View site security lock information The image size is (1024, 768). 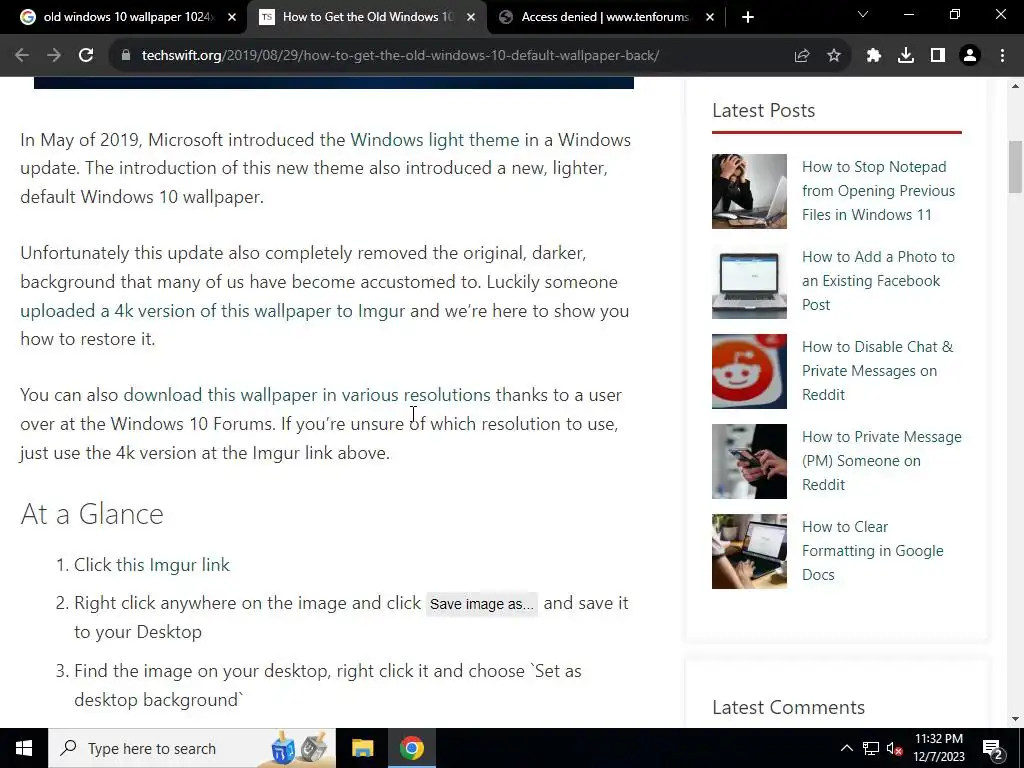point(126,56)
